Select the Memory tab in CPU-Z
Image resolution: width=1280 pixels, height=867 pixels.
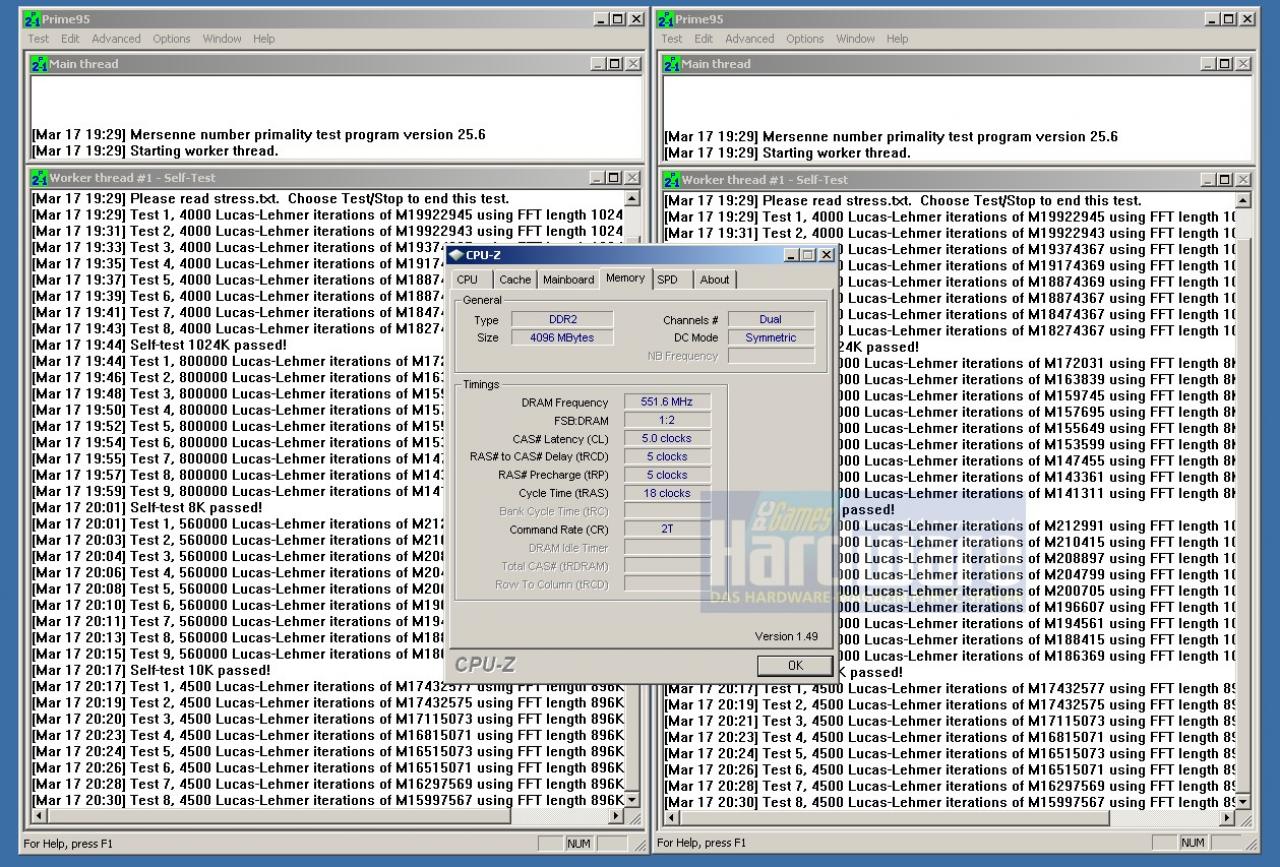pyautogui.click(x=625, y=278)
